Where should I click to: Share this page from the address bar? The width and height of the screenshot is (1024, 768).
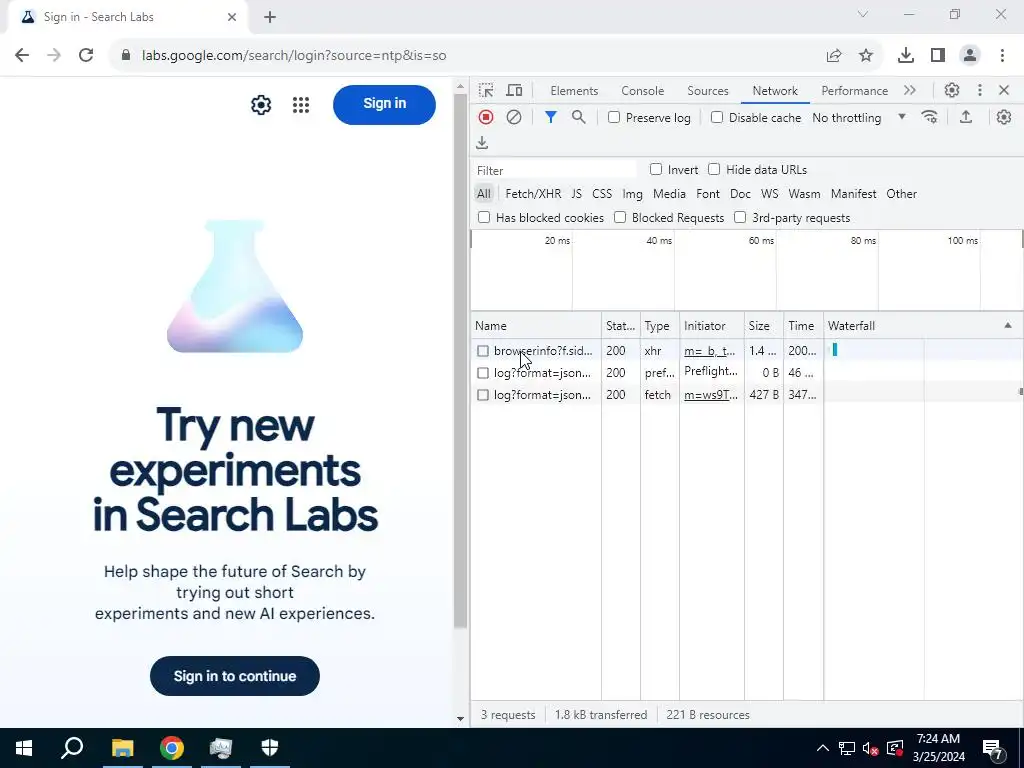834,55
